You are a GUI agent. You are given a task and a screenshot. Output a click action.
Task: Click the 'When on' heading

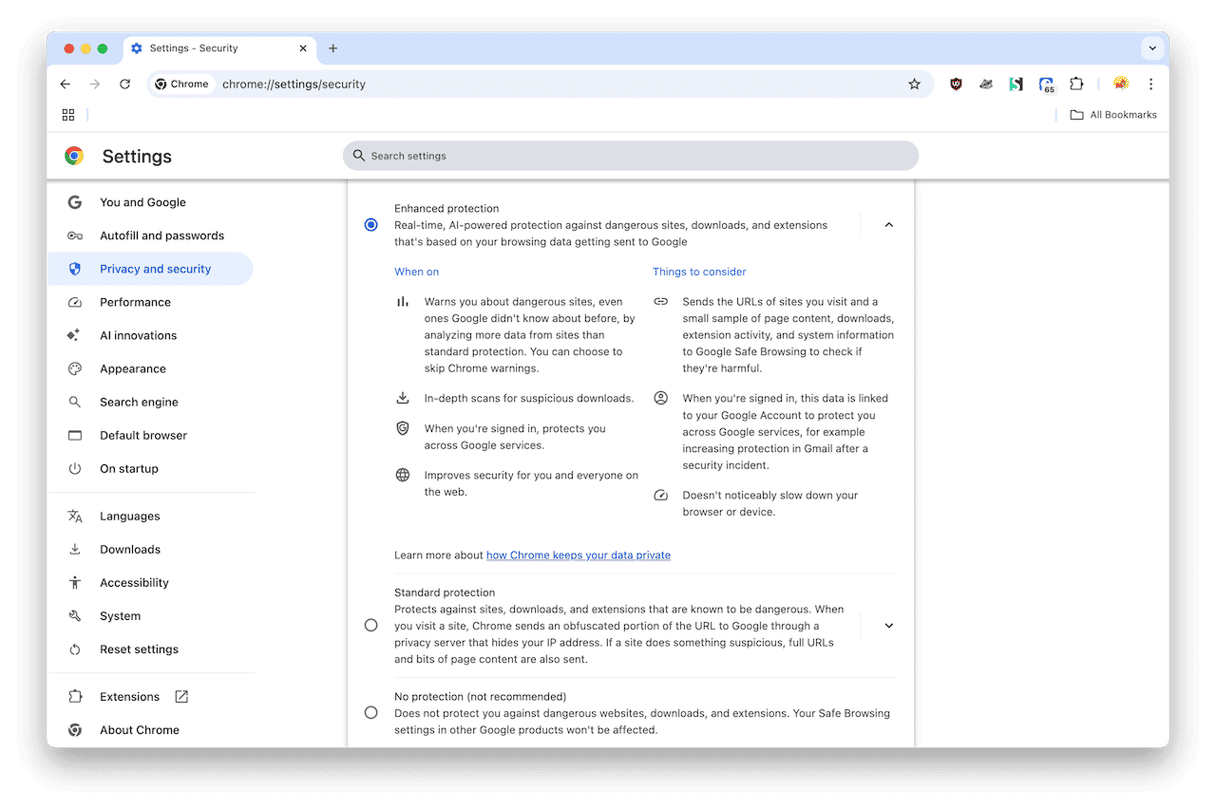416,272
